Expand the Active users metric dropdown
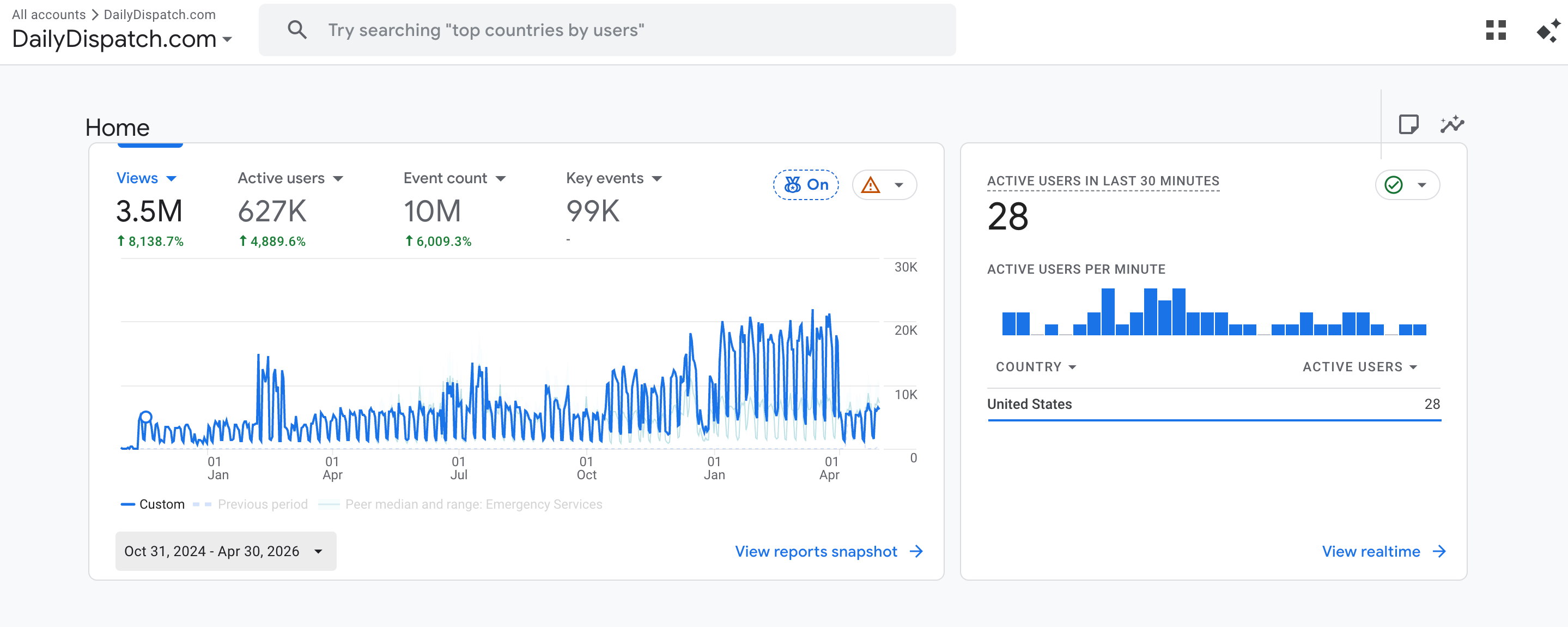1568x627 pixels. (x=338, y=178)
